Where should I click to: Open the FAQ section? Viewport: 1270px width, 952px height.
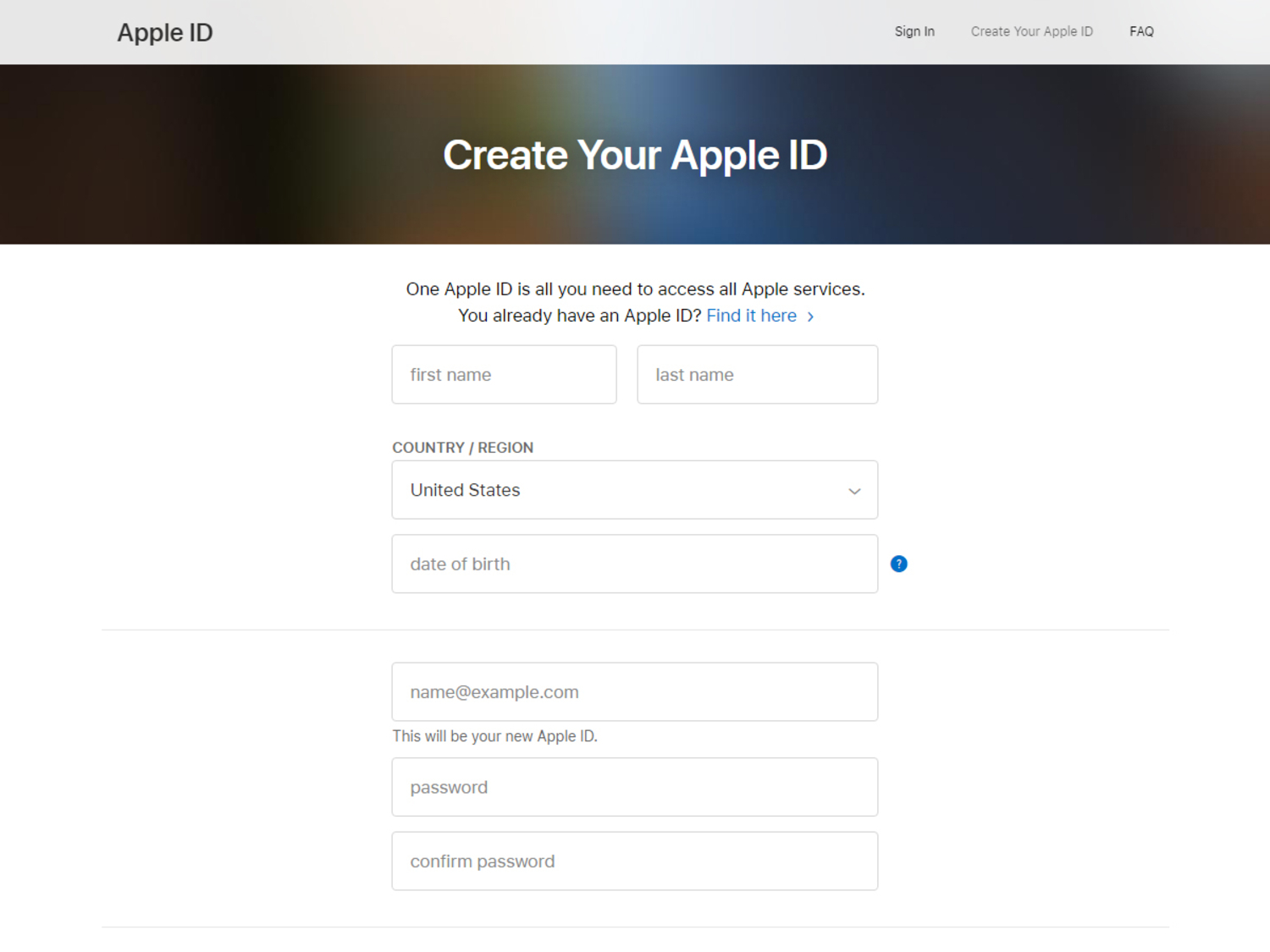coord(1141,31)
